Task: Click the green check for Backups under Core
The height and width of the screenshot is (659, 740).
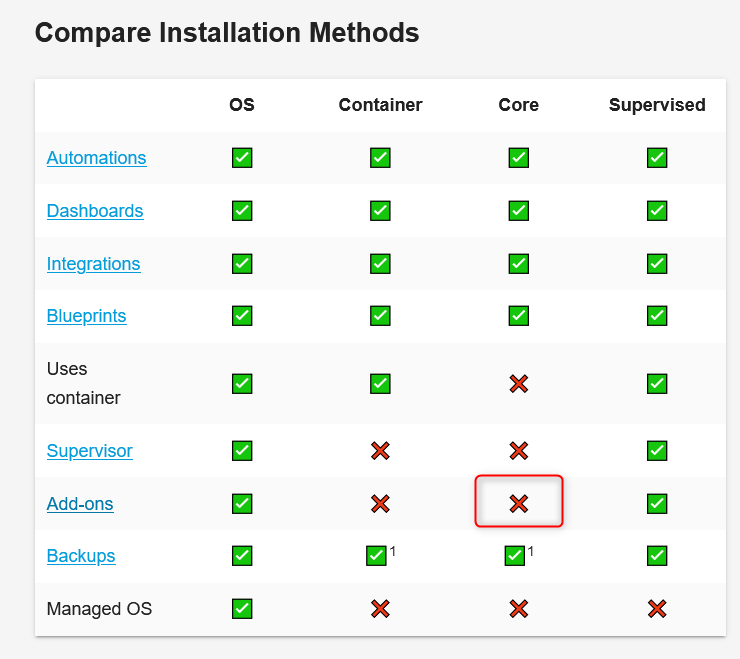Action: point(514,556)
